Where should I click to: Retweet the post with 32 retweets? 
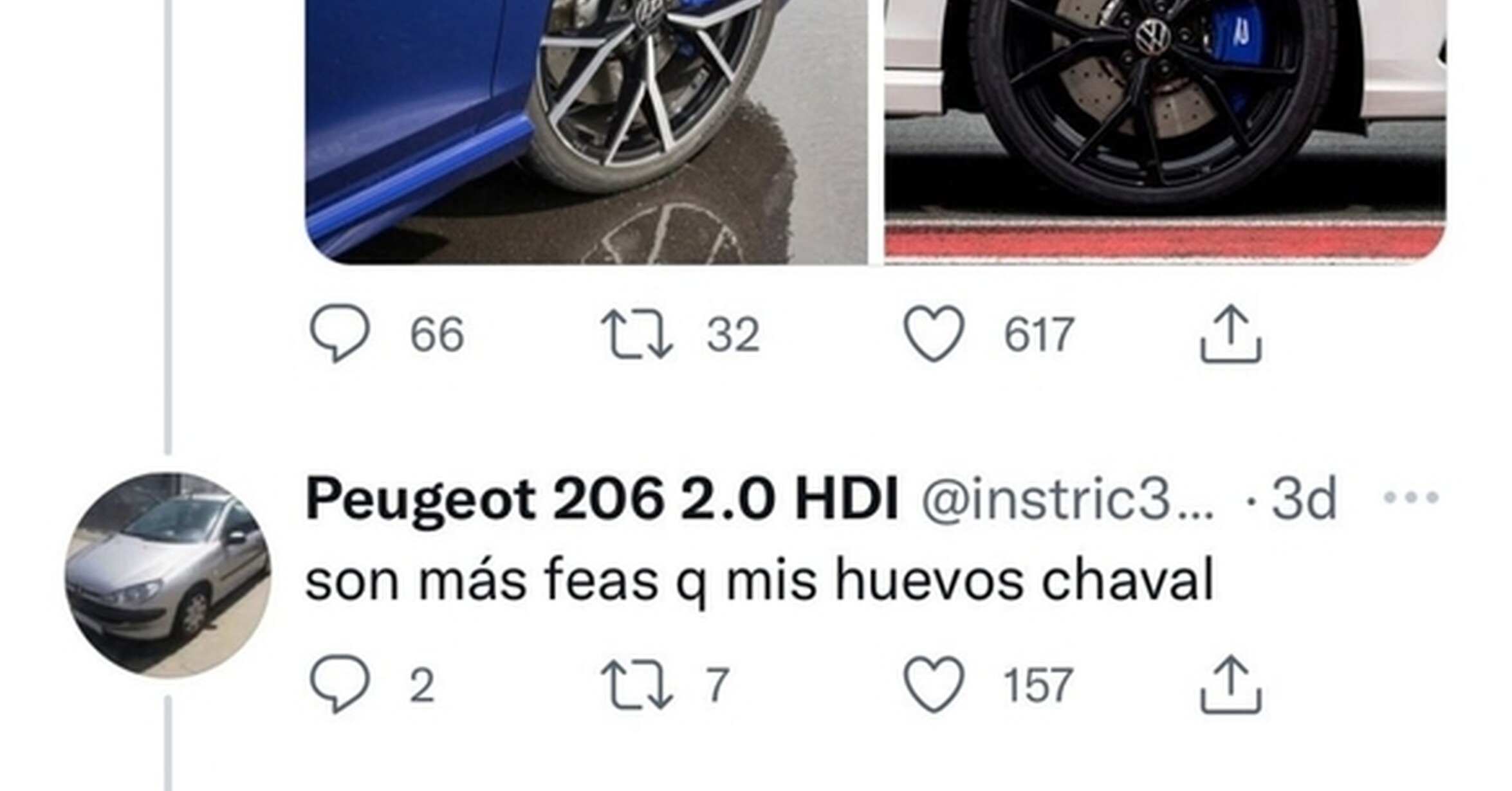636,334
